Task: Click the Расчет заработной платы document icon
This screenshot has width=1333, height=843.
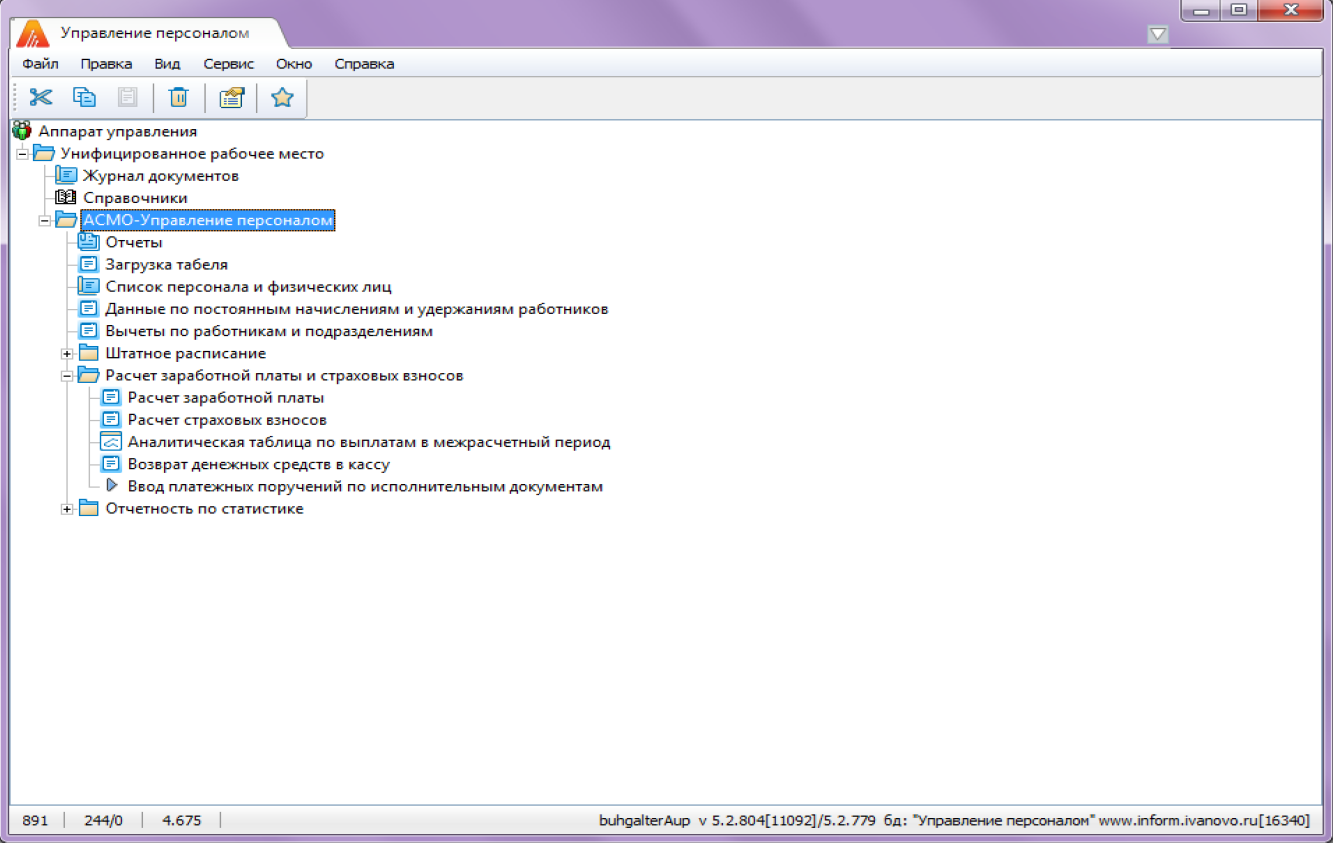Action: click(111, 397)
